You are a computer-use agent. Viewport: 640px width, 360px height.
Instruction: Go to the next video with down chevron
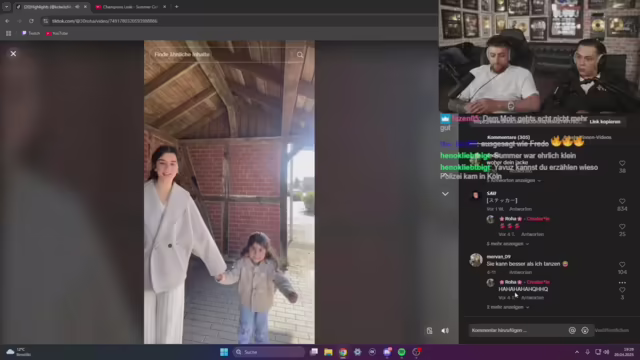(x=445, y=194)
